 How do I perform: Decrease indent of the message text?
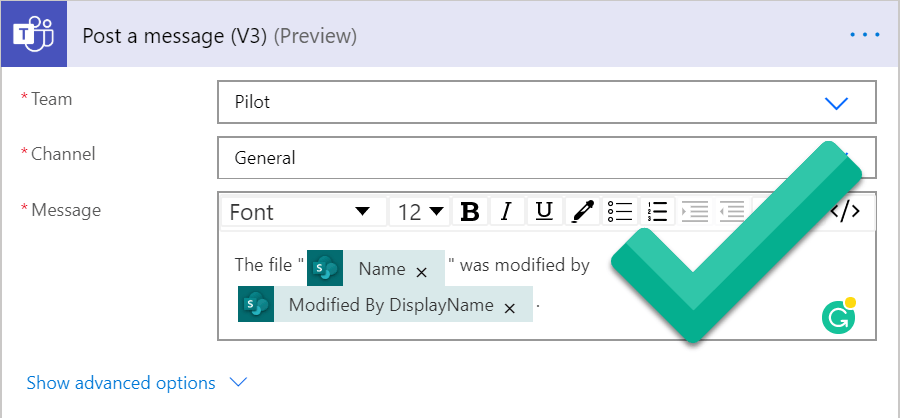click(x=732, y=212)
